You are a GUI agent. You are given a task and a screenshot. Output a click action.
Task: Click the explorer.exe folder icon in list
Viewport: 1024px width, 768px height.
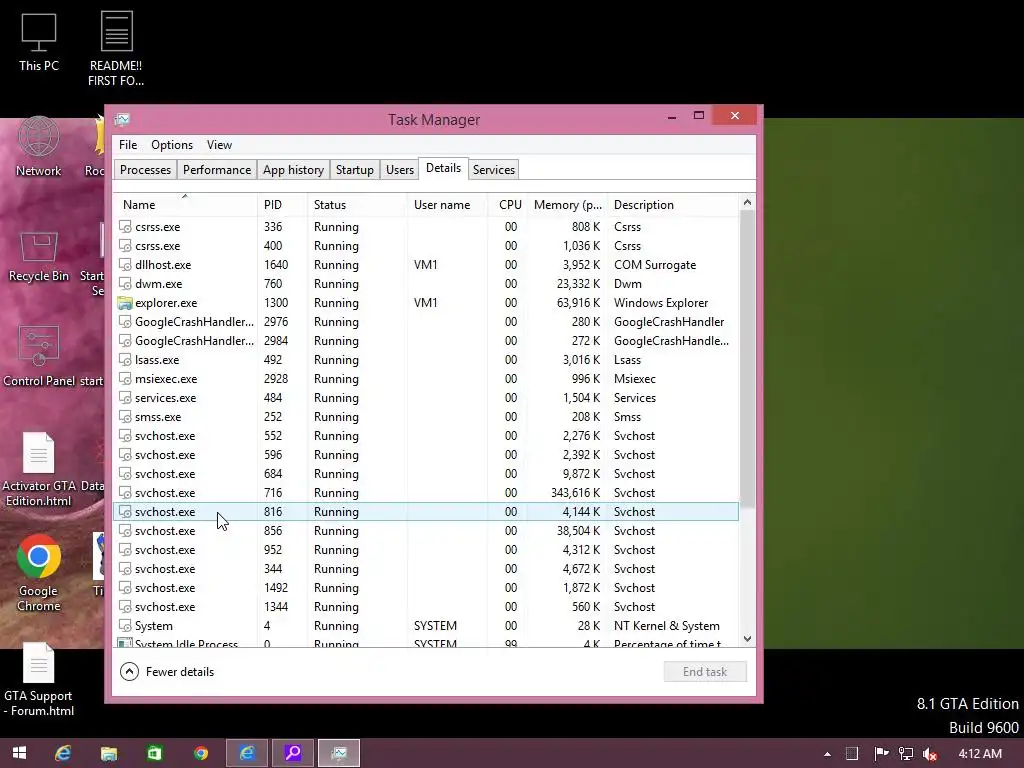point(125,302)
